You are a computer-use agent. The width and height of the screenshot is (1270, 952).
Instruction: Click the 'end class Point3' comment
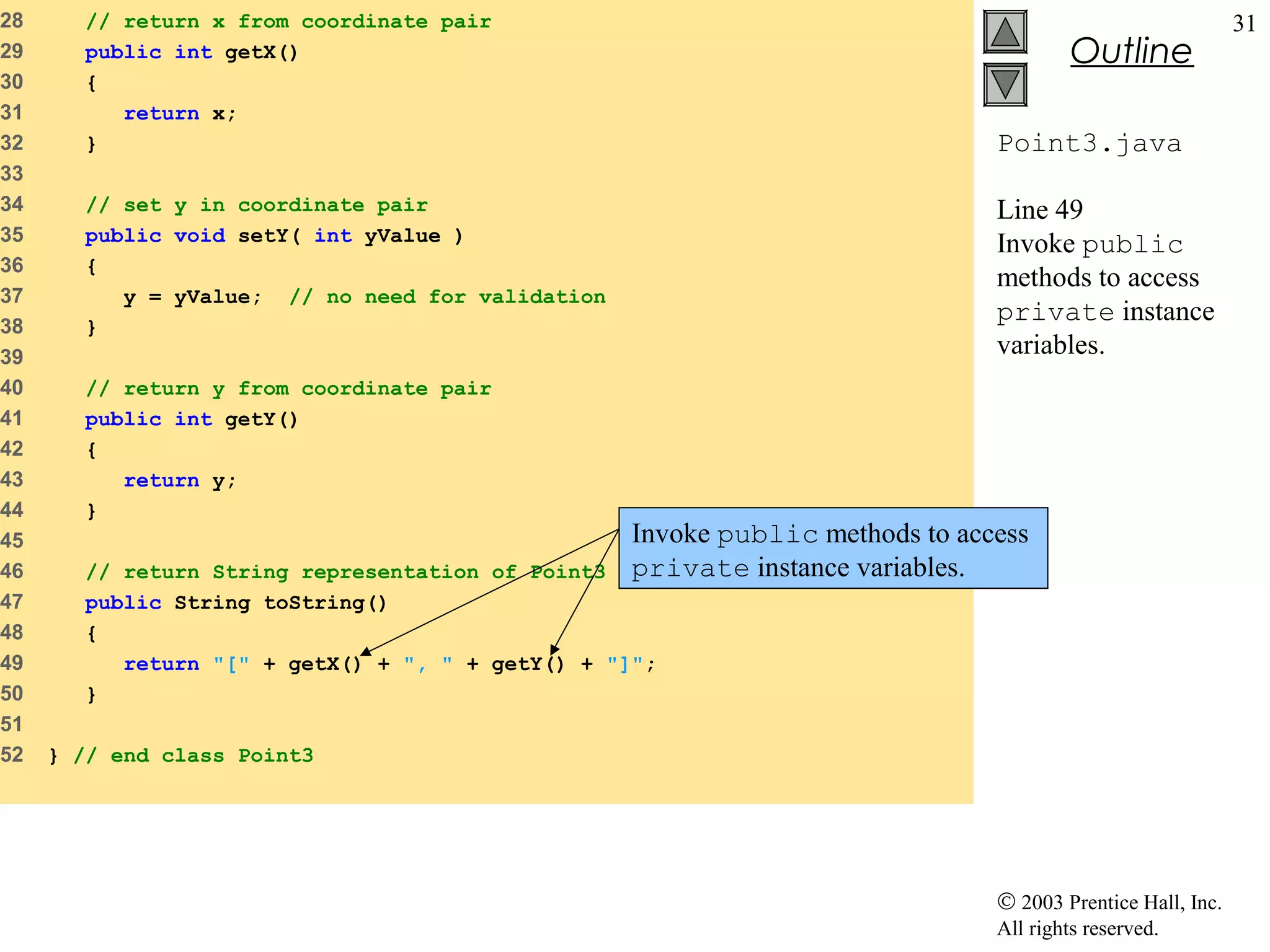click(193, 756)
